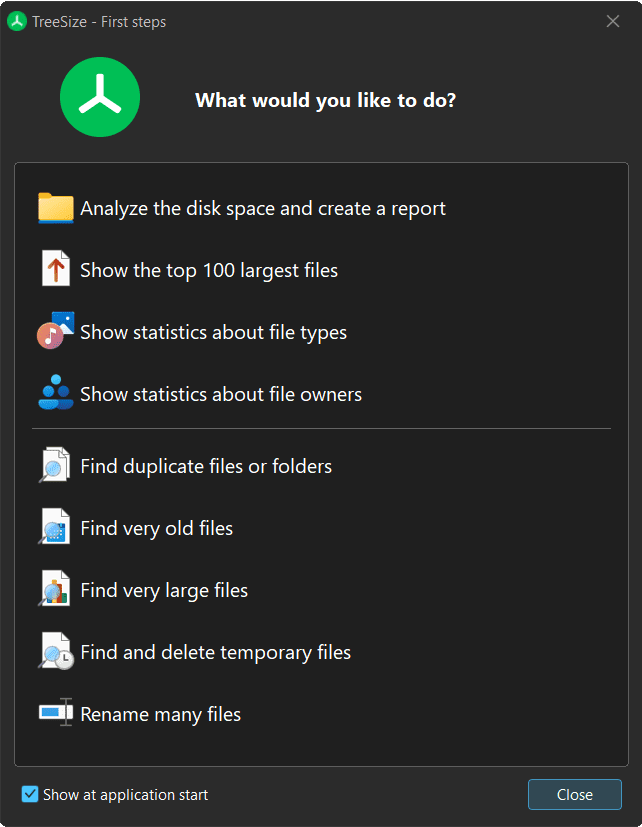Select Find very old files
Screen dimensions: 642x827
[157, 528]
